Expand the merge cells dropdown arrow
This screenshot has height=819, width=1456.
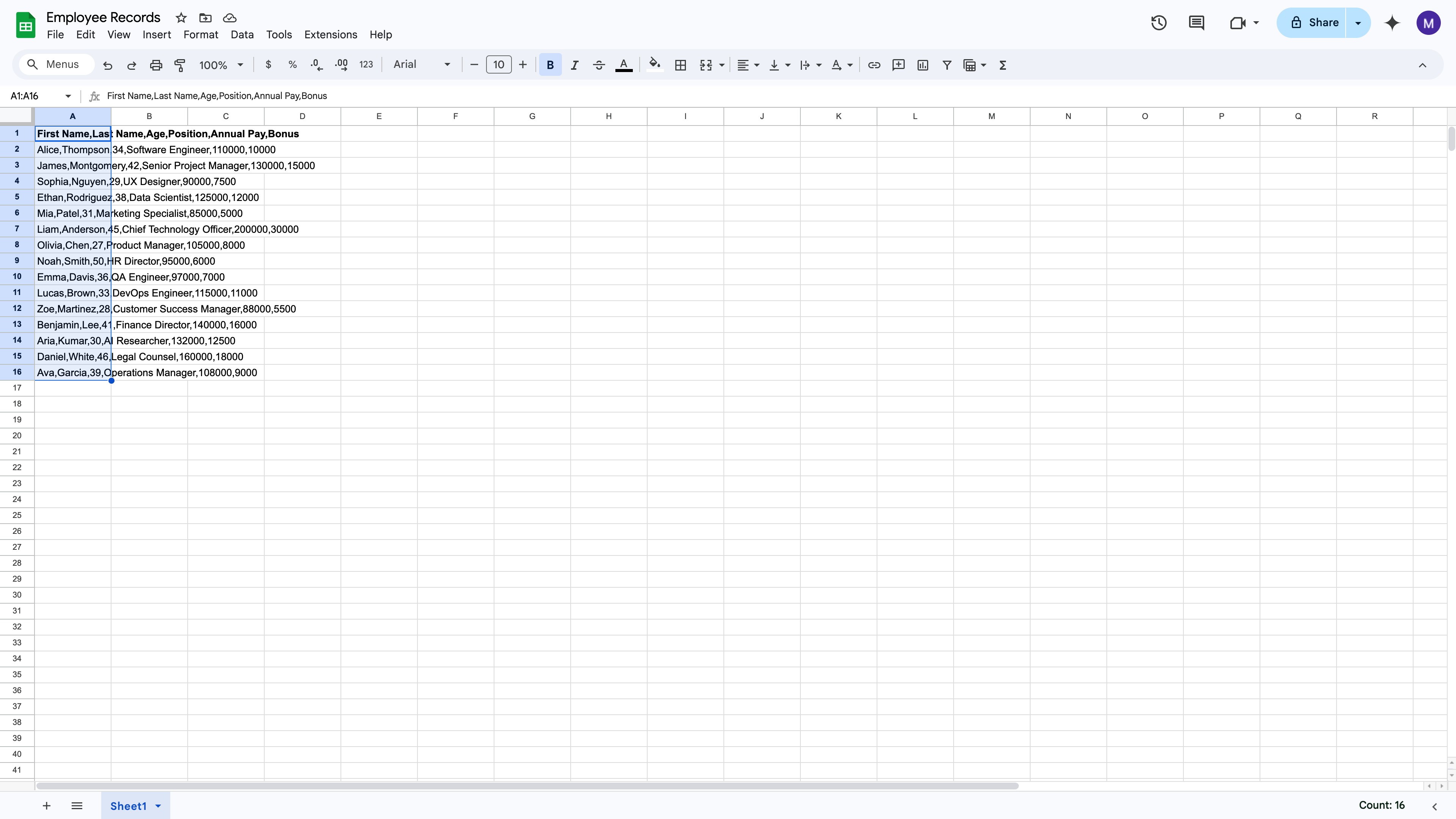pos(722,65)
